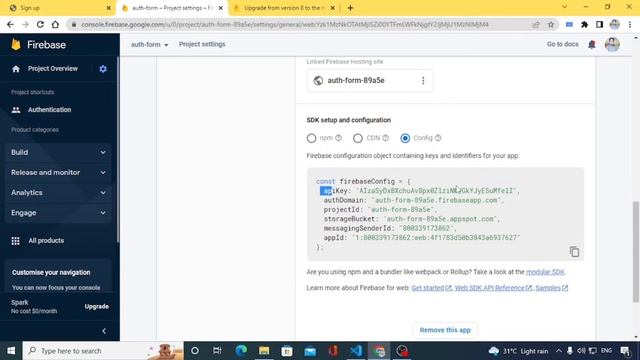Click the CDN help question icon
Viewport: 640px width, 360px height.
point(385,138)
